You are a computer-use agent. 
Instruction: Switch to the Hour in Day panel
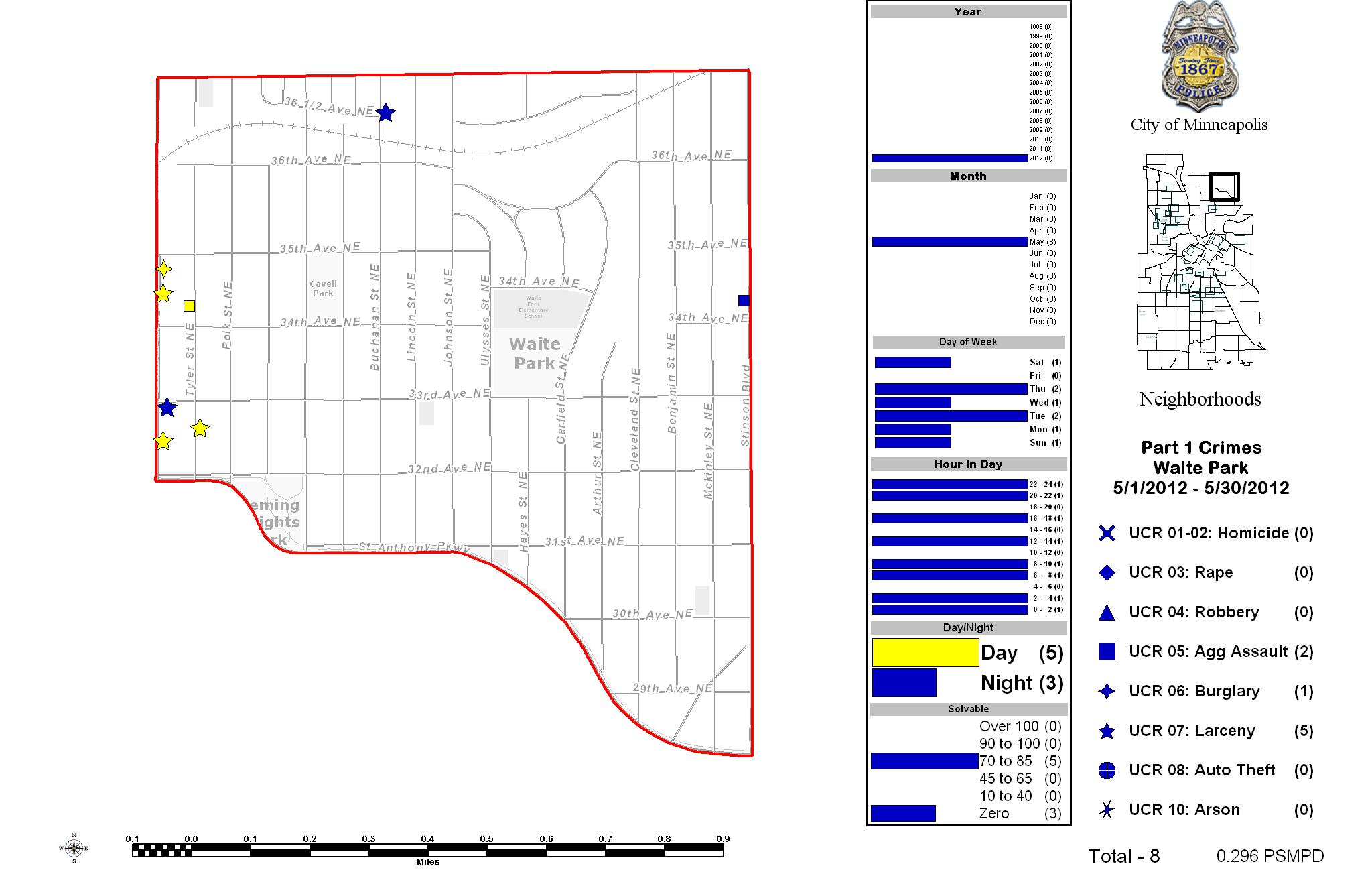coord(967,463)
